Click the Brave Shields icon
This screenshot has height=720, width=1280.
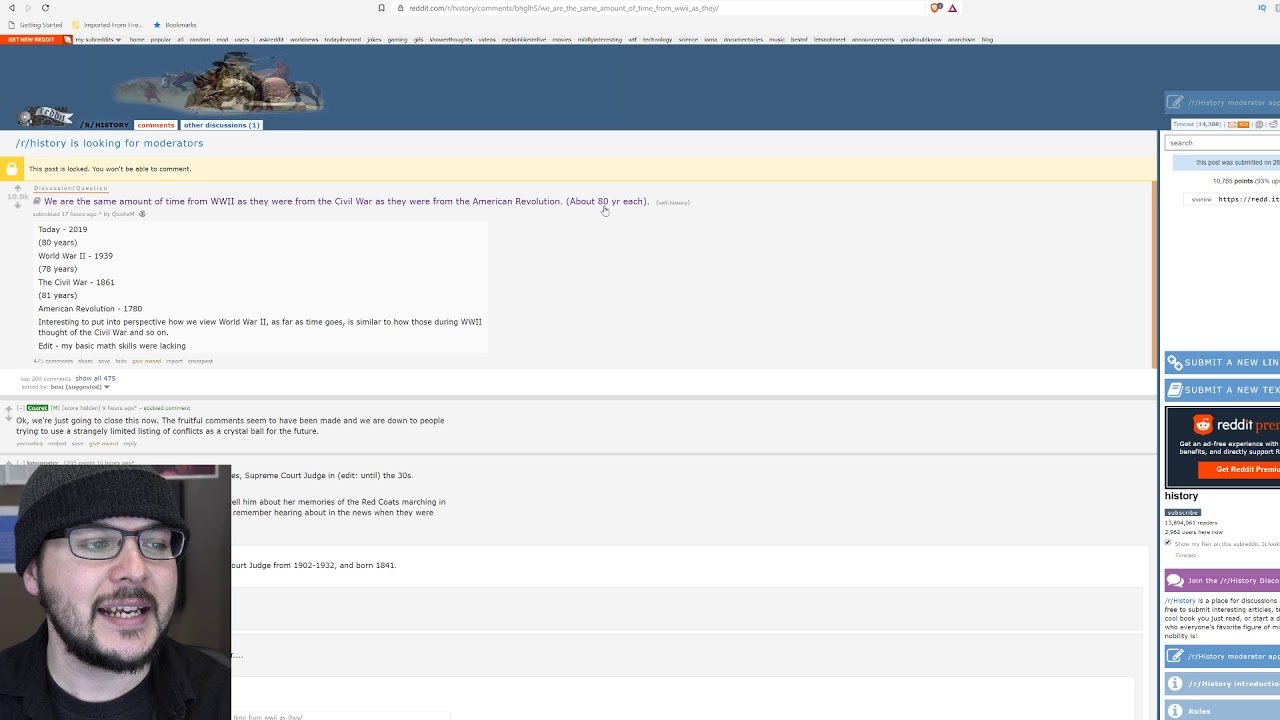pyautogui.click(x=936, y=8)
